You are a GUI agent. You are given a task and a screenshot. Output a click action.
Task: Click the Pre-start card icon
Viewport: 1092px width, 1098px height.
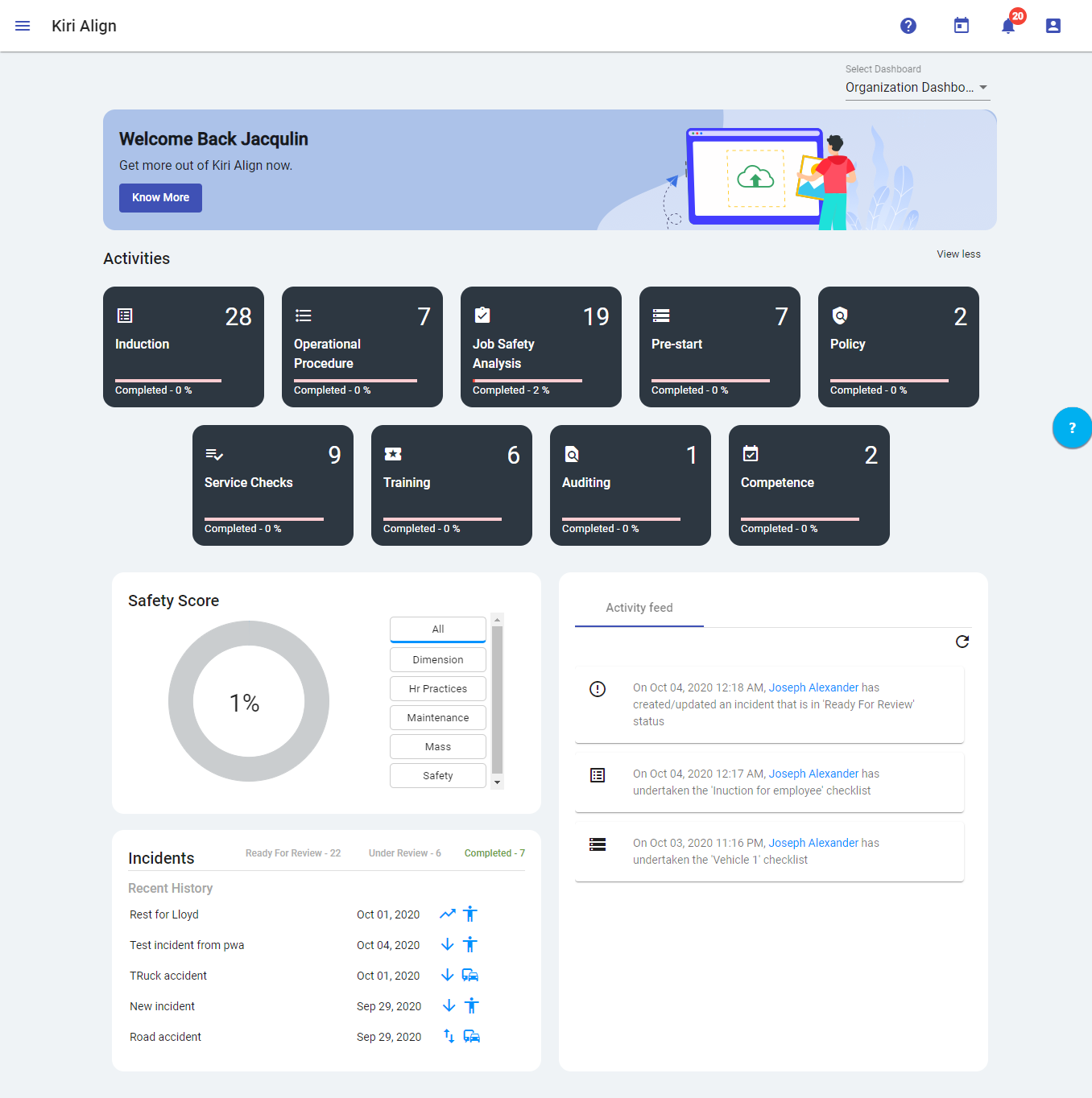point(661,316)
